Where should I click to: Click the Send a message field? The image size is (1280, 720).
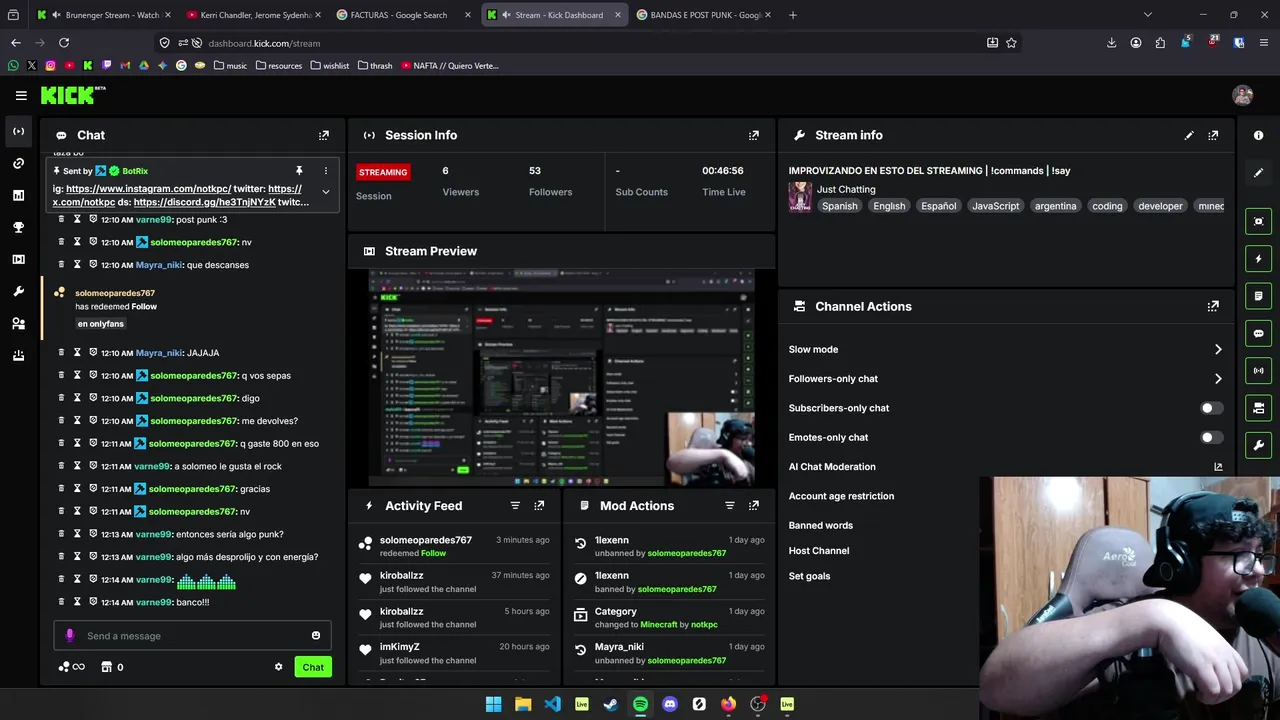point(194,636)
